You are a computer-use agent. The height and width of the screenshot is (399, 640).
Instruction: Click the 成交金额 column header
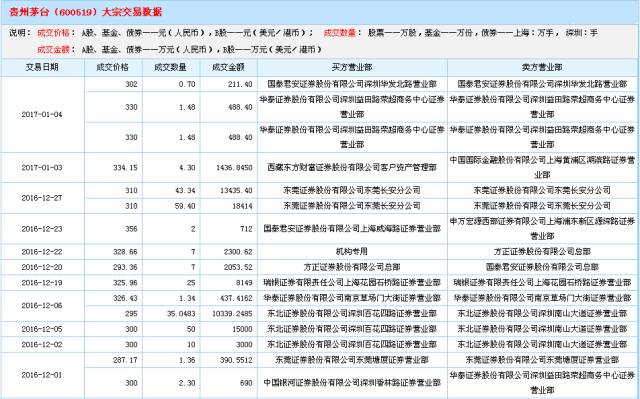click(229, 67)
